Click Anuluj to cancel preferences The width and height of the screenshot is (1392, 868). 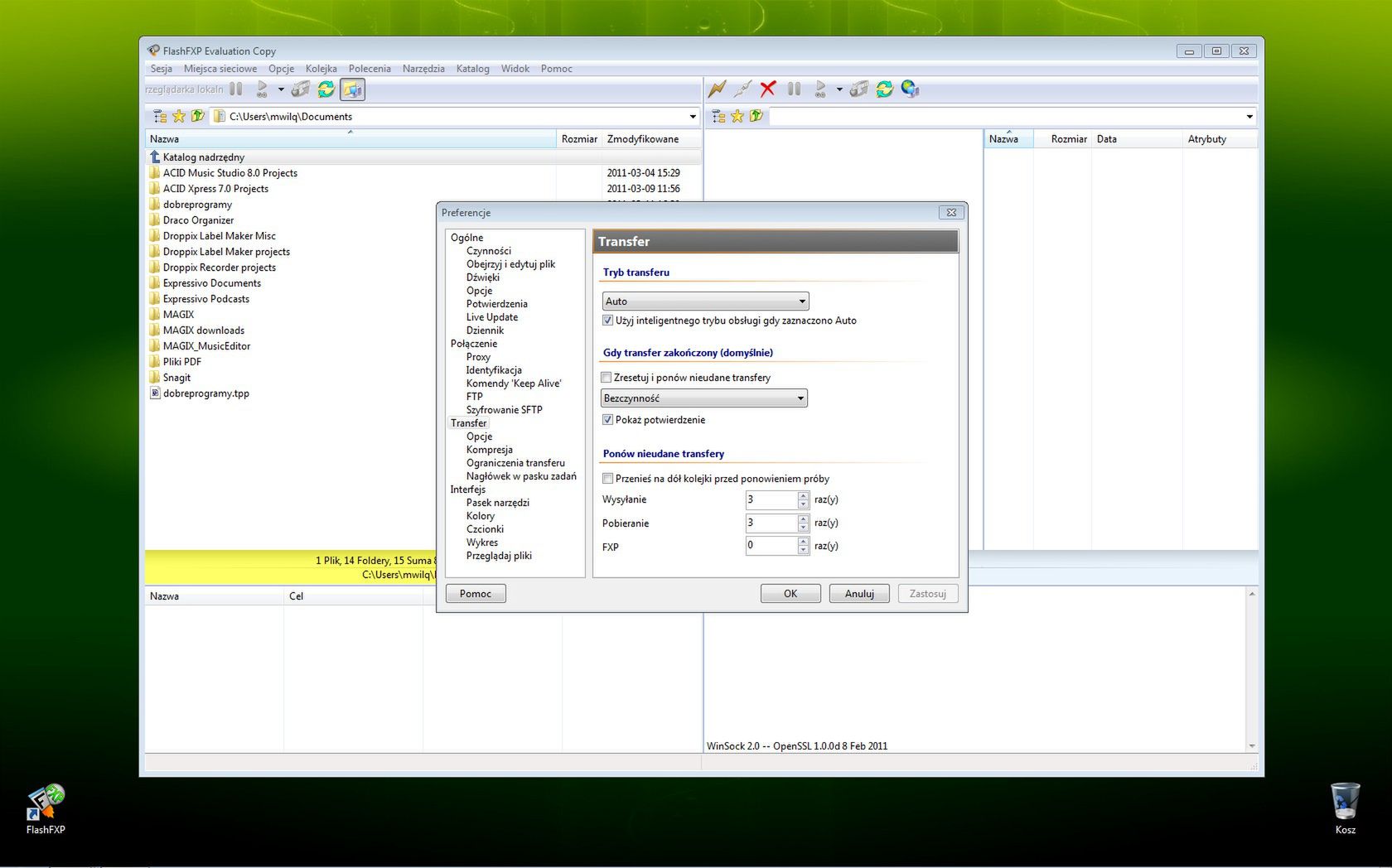(x=859, y=594)
